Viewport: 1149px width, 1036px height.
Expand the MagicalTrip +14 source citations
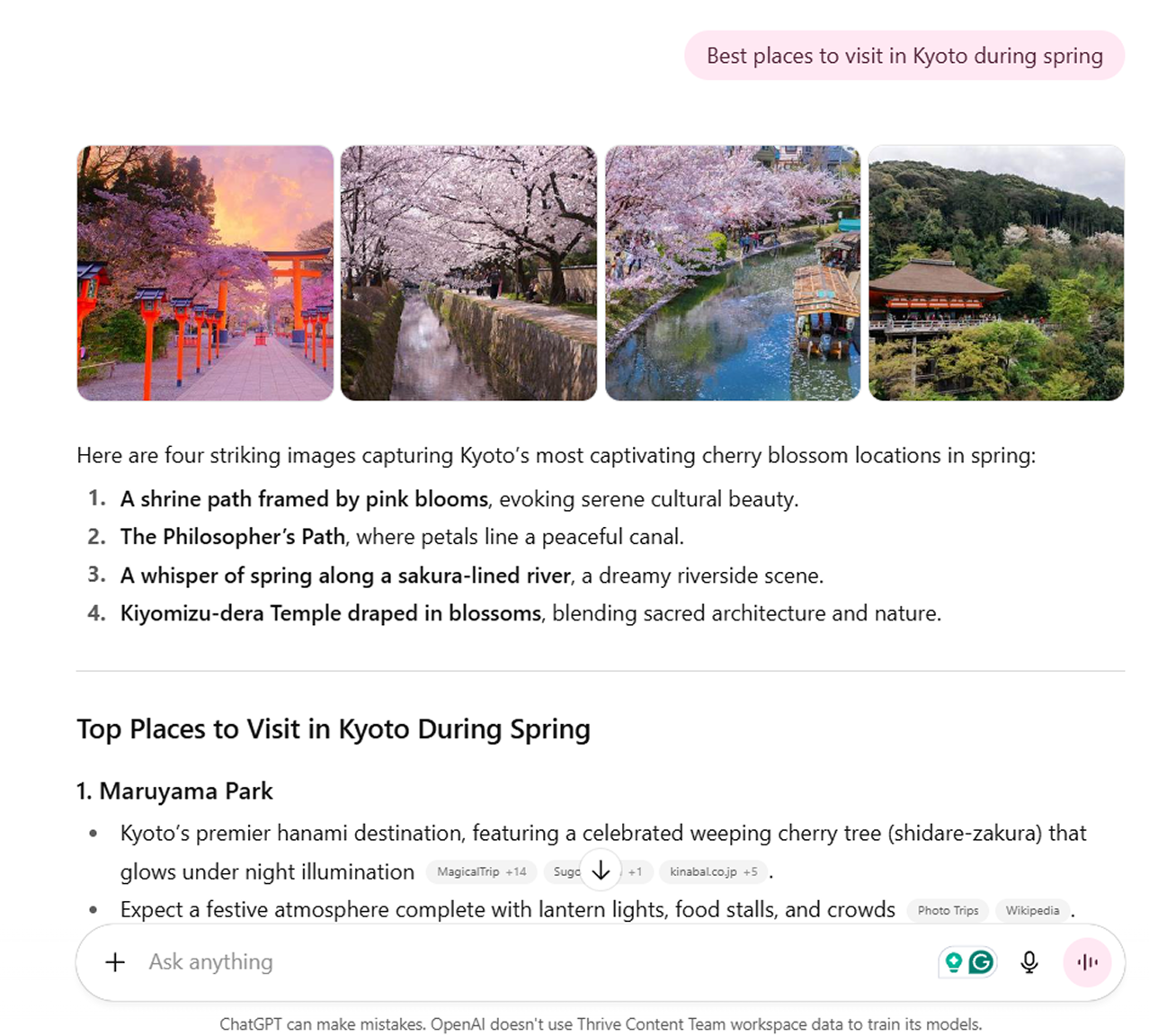480,871
